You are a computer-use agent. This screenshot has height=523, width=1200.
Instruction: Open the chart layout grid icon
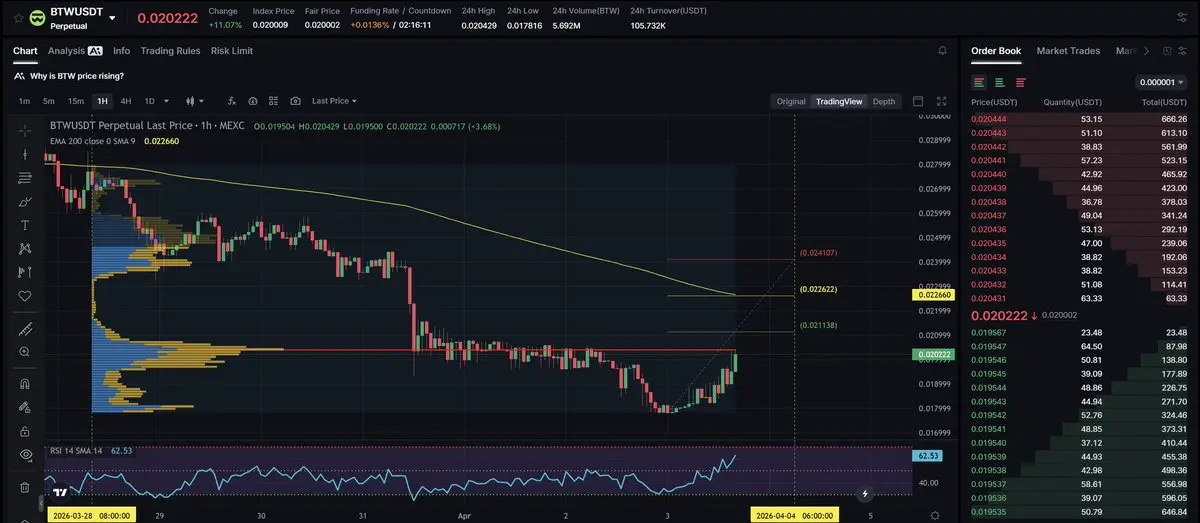click(x=274, y=101)
